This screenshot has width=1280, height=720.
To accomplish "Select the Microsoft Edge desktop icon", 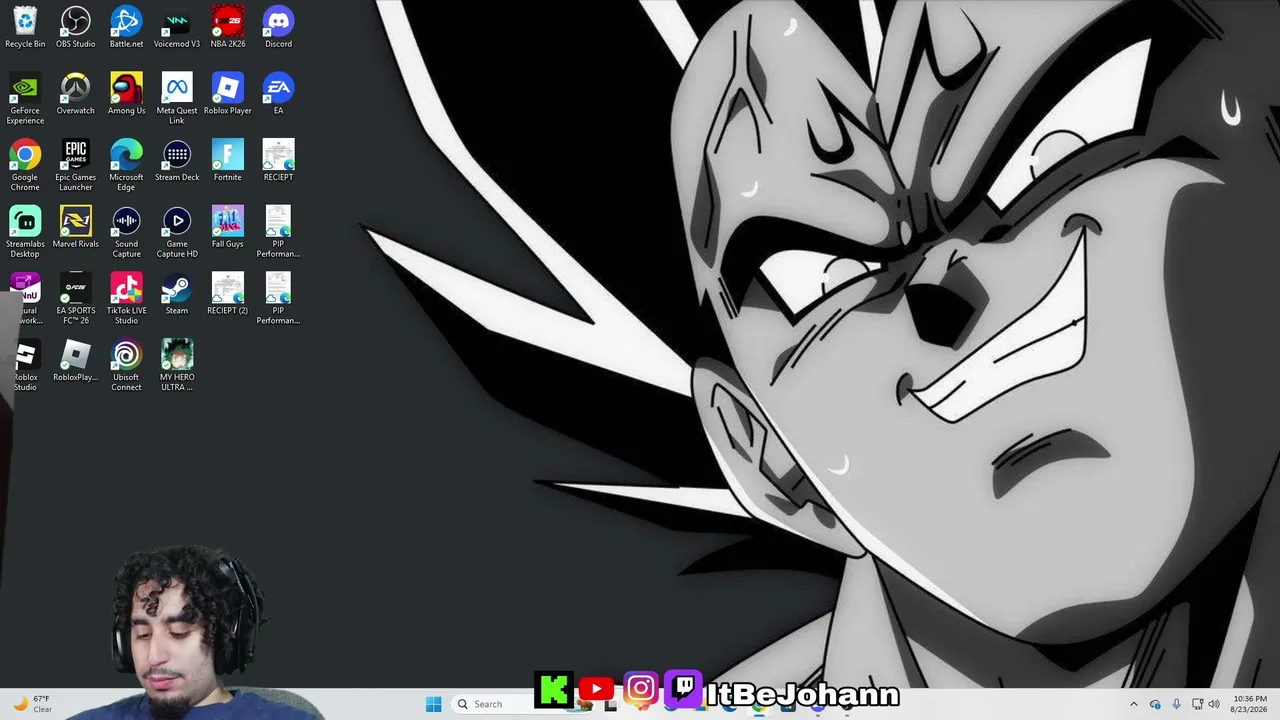I will 126,165.
